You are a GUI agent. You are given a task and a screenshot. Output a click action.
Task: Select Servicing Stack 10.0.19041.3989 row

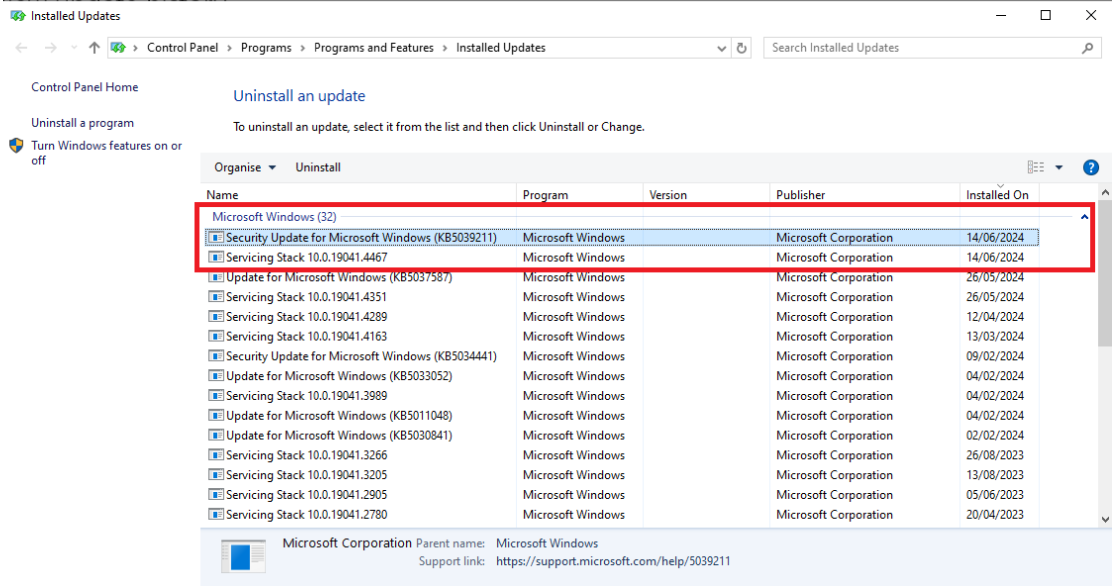click(x=622, y=396)
